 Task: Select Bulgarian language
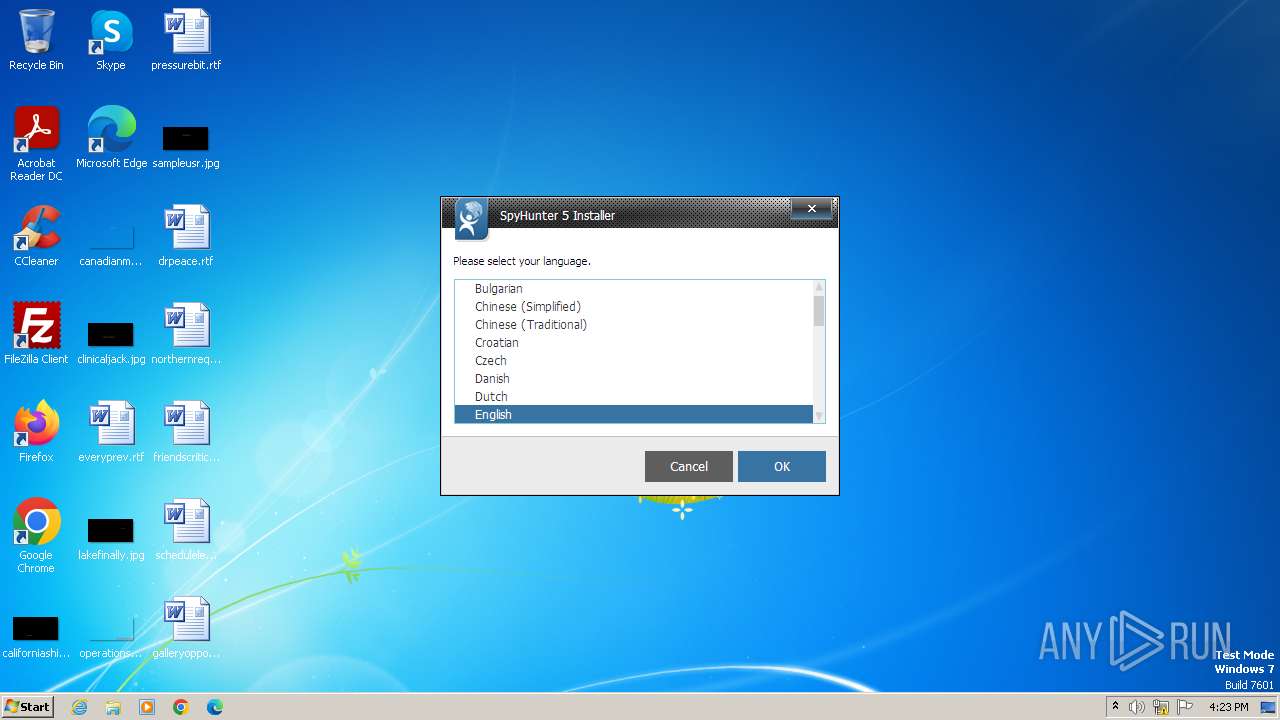[634, 289]
